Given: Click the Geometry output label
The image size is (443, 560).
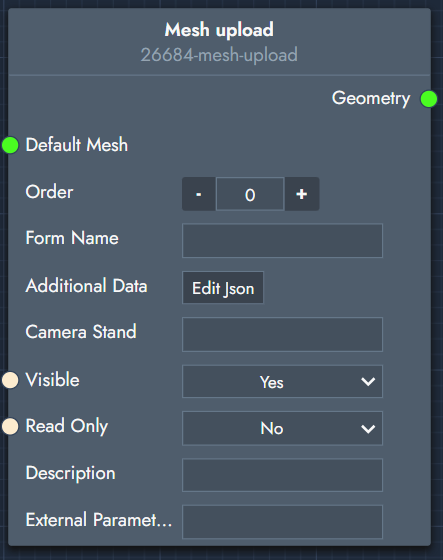Looking at the screenshot, I should coord(371,98).
